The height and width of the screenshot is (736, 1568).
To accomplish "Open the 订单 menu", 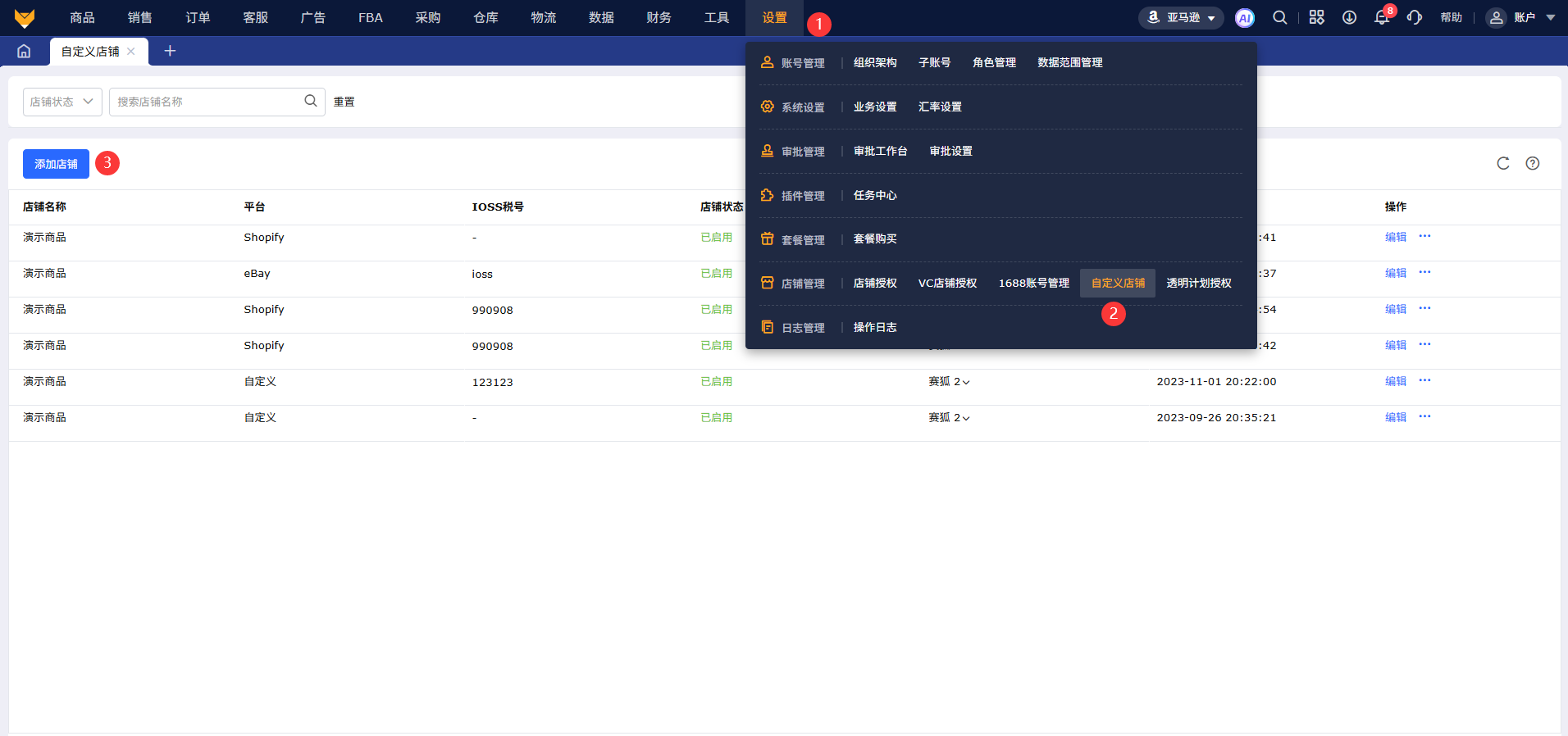I will [198, 17].
